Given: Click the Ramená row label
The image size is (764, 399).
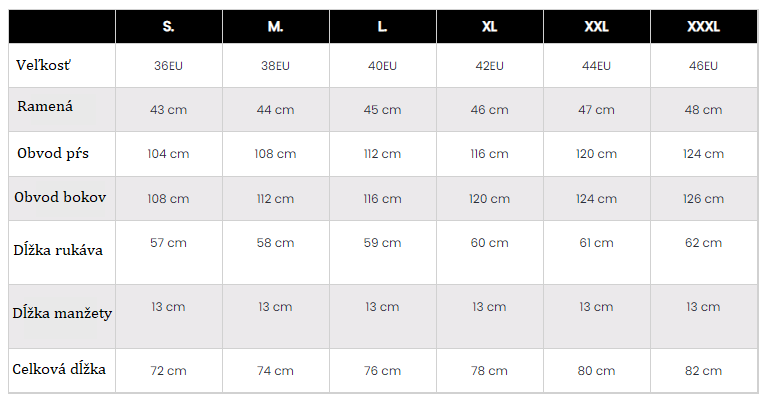Looking at the screenshot, I should tap(45, 106).
